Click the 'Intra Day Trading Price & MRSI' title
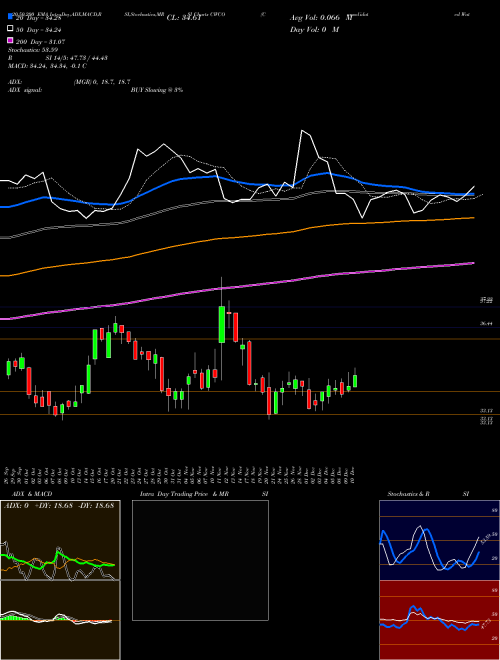The width and height of the screenshot is (500, 660). pos(204,494)
